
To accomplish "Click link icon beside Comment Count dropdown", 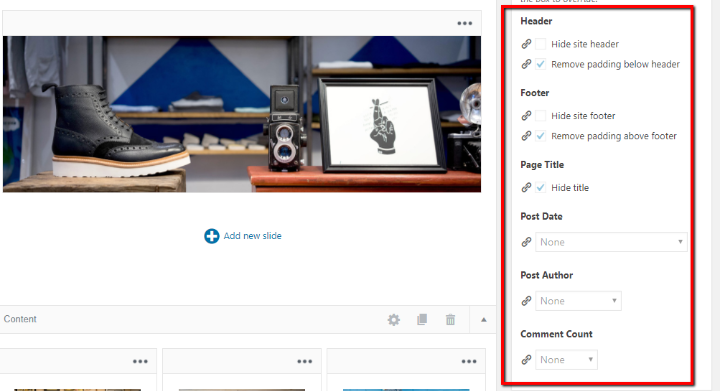I will (x=526, y=360).
